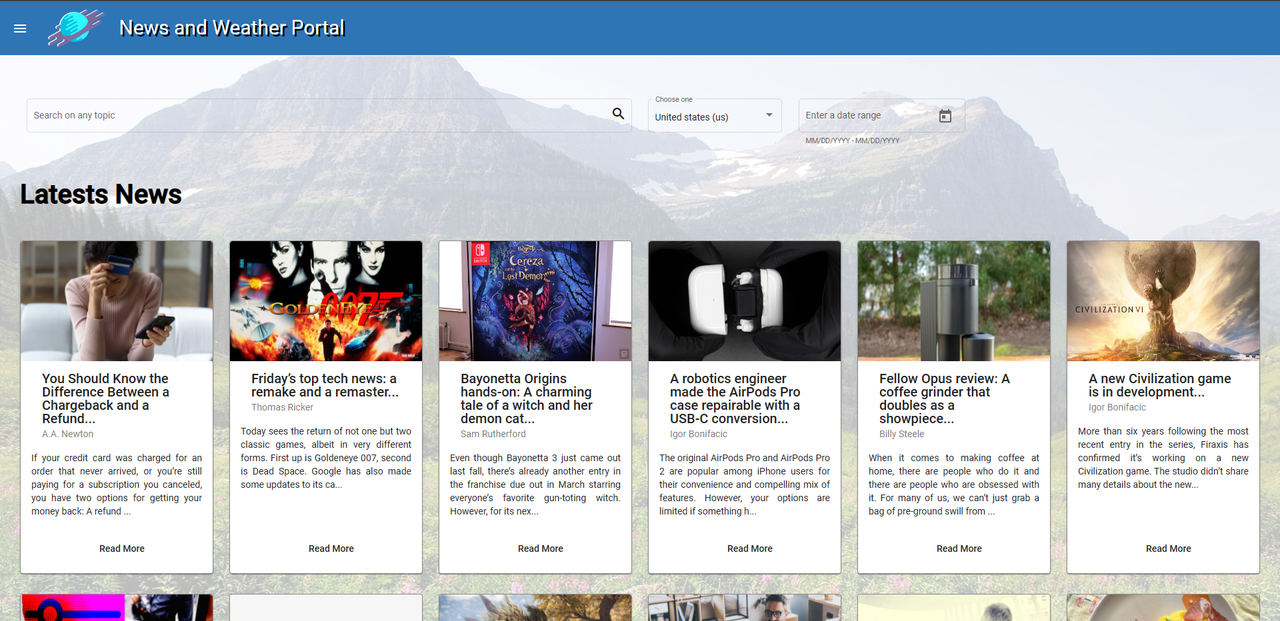
Task: Open the GoldenEye 007 thumbnail
Action: point(326,301)
